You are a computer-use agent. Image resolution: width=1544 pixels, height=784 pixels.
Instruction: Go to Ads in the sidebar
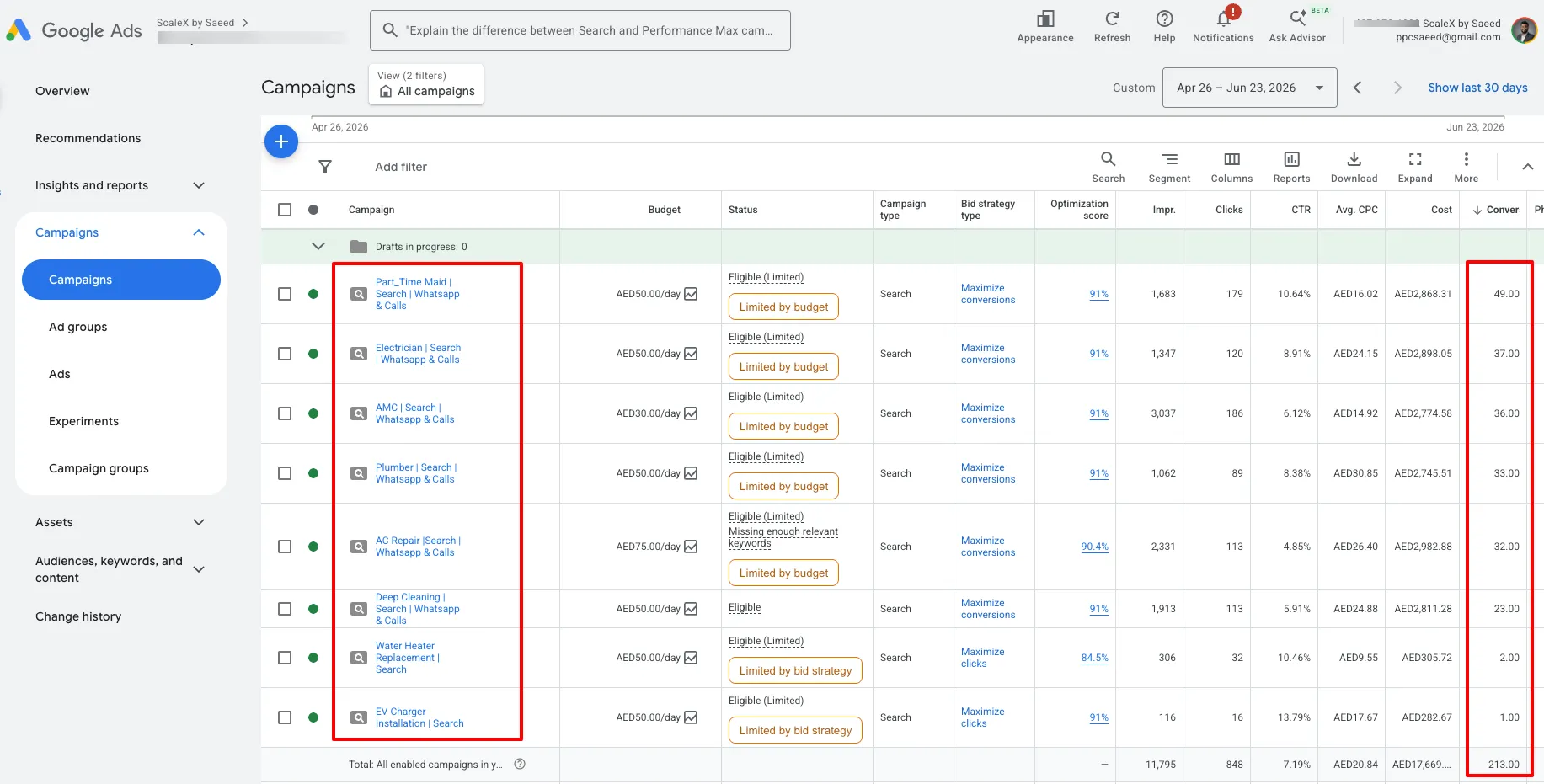tap(59, 374)
